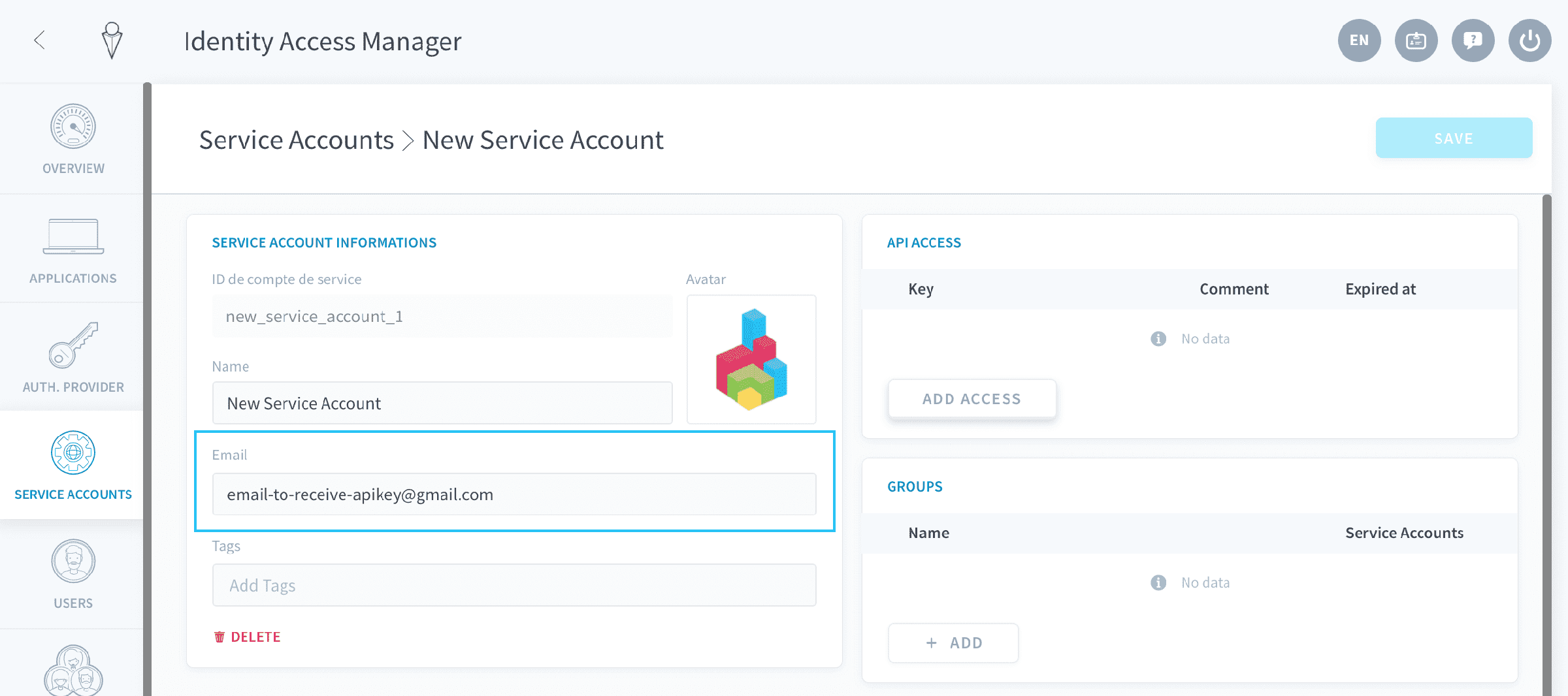Open the Applications sidebar section
Image resolution: width=1568 pixels, height=696 pixels.
tap(73, 249)
